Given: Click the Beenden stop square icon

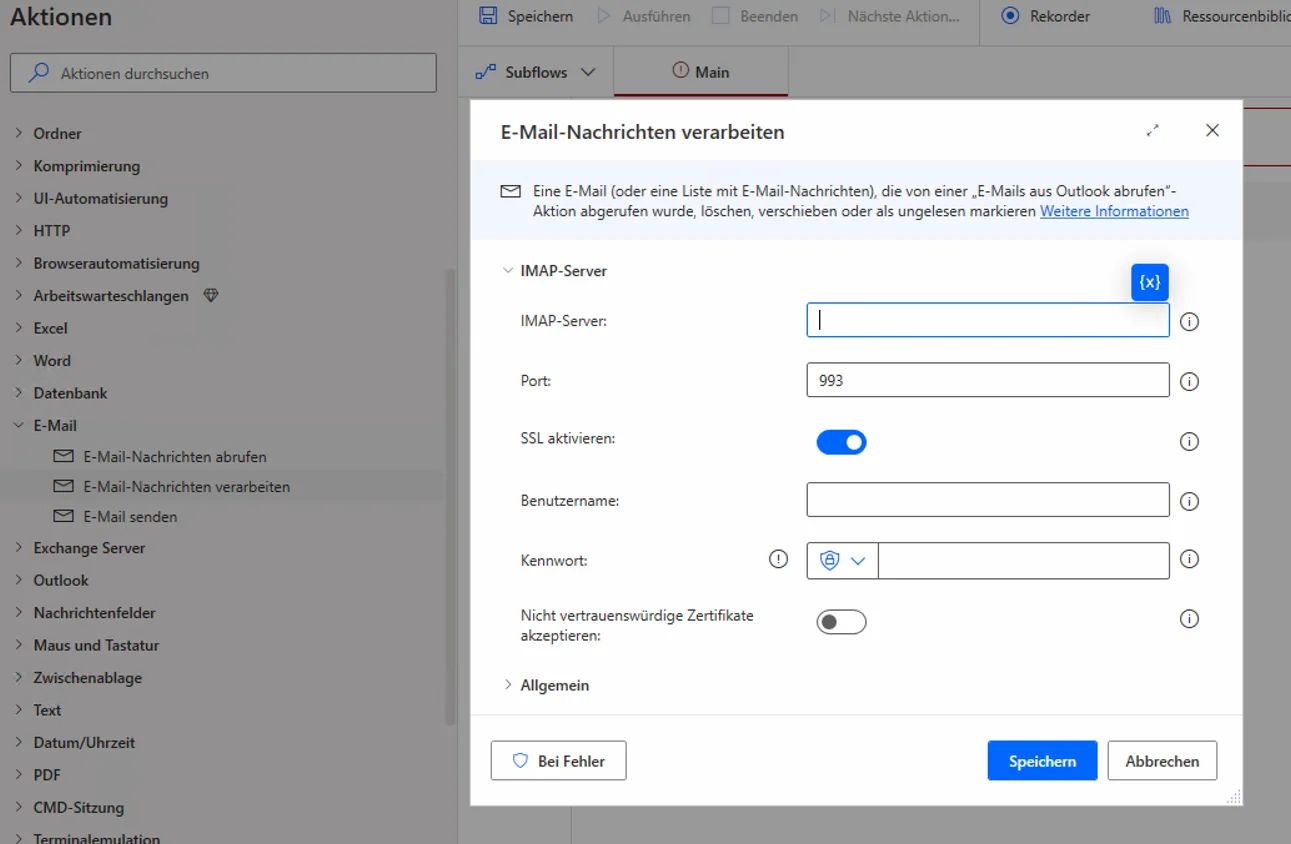Looking at the screenshot, I should coord(720,16).
